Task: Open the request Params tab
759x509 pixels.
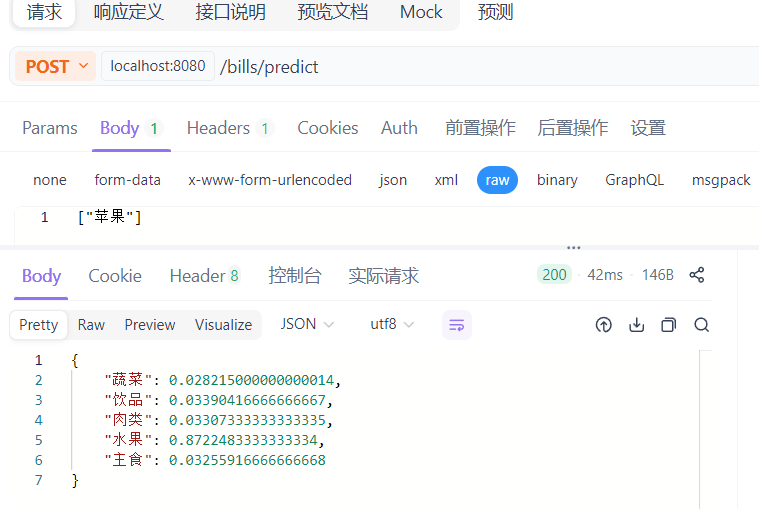Action: click(x=50, y=128)
